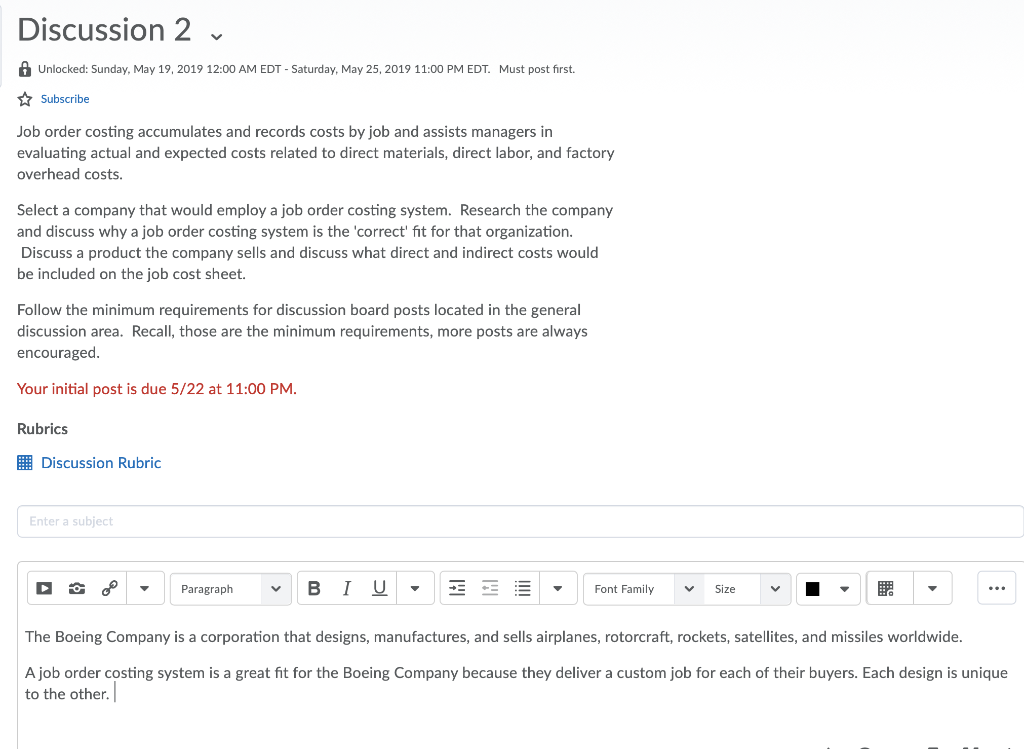Click the increase indent icon
This screenshot has height=749, width=1024.
456,588
